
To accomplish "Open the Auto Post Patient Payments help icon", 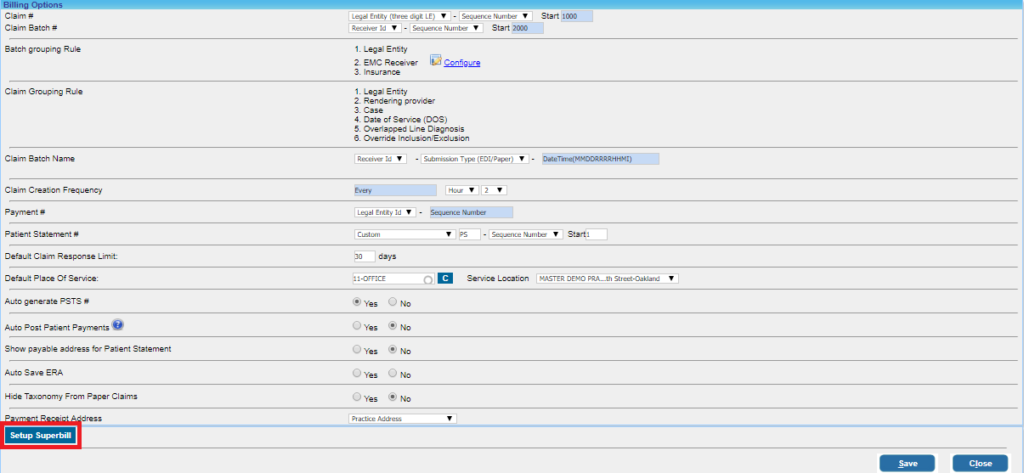I will [x=118, y=325].
